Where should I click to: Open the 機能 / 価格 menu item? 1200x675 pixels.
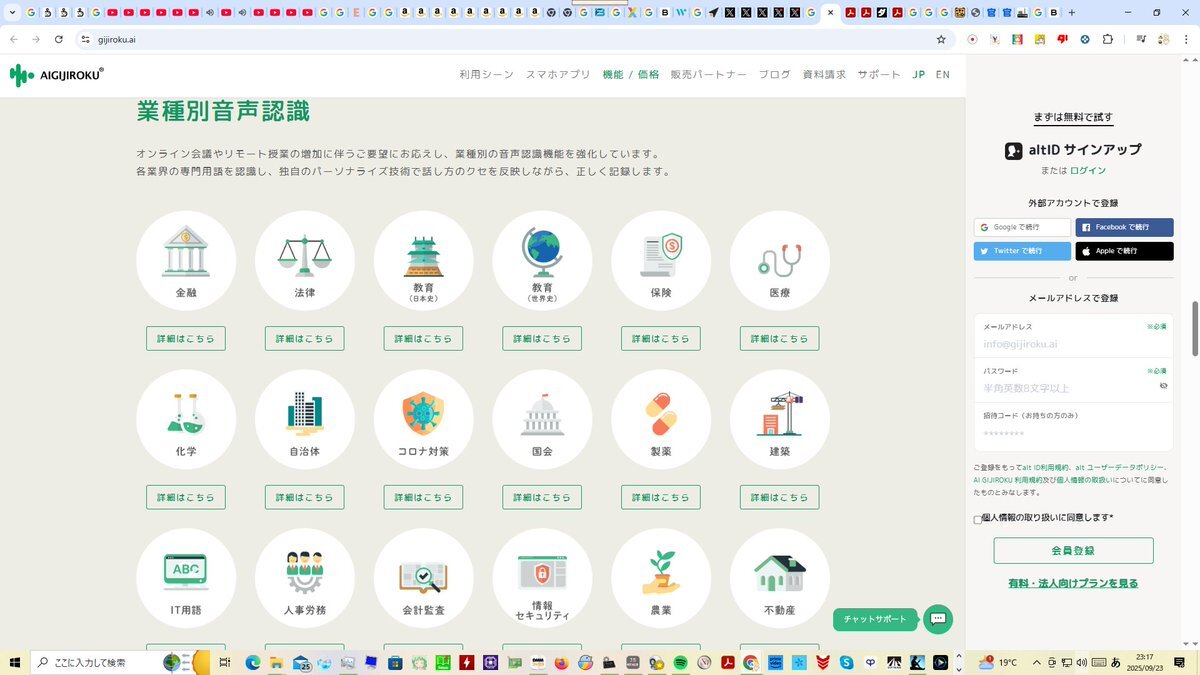pyautogui.click(x=630, y=75)
